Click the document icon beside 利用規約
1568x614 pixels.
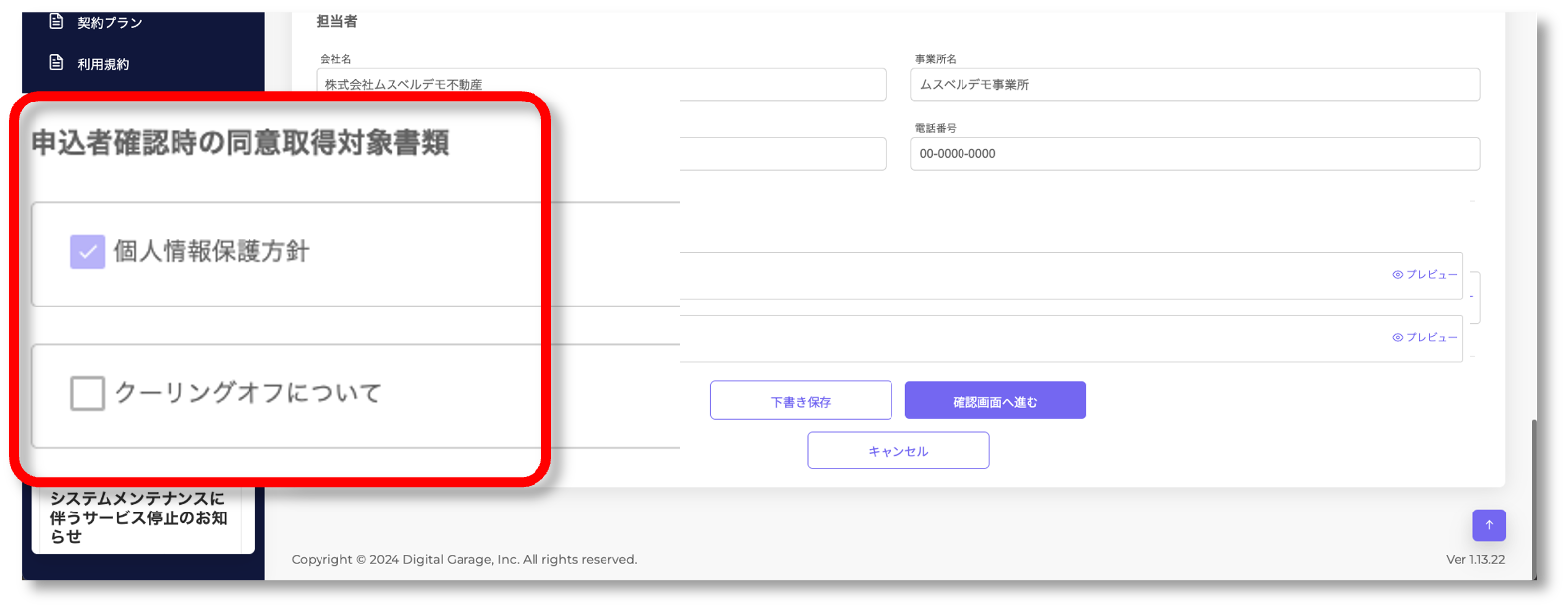tap(57, 63)
